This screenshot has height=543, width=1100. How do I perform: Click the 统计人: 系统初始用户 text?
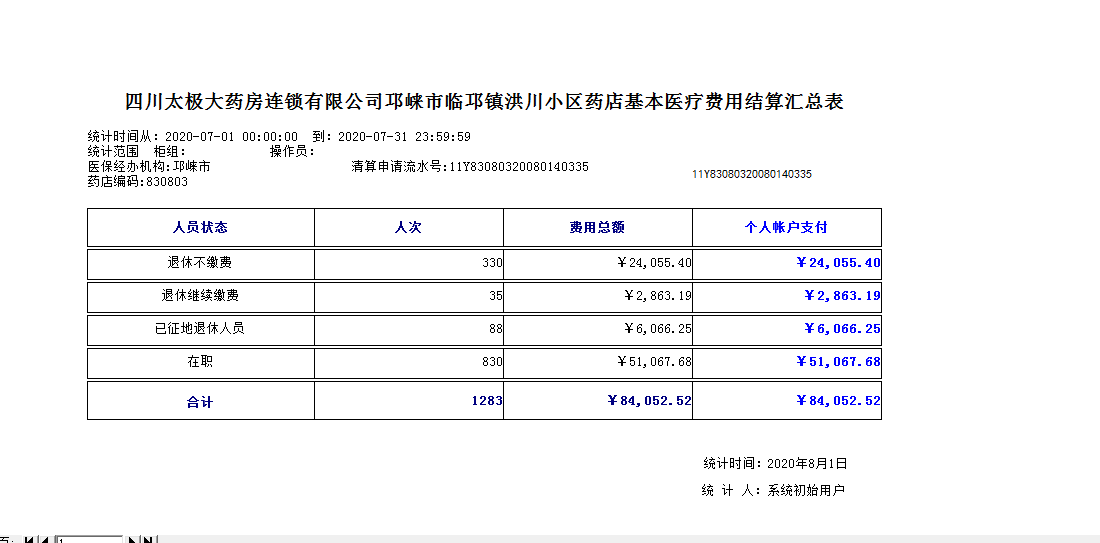pos(773,490)
